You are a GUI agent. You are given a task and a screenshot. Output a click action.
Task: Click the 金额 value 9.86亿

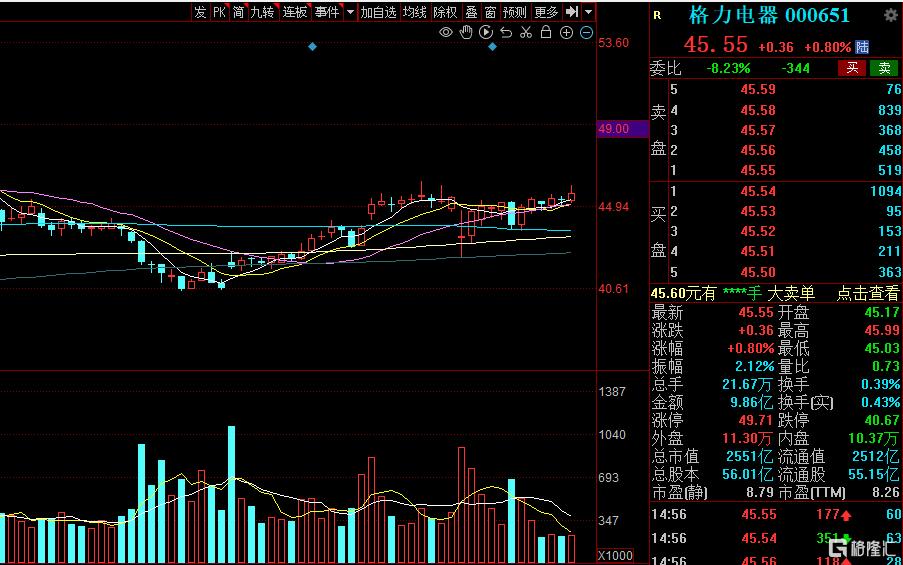pos(751,403)
